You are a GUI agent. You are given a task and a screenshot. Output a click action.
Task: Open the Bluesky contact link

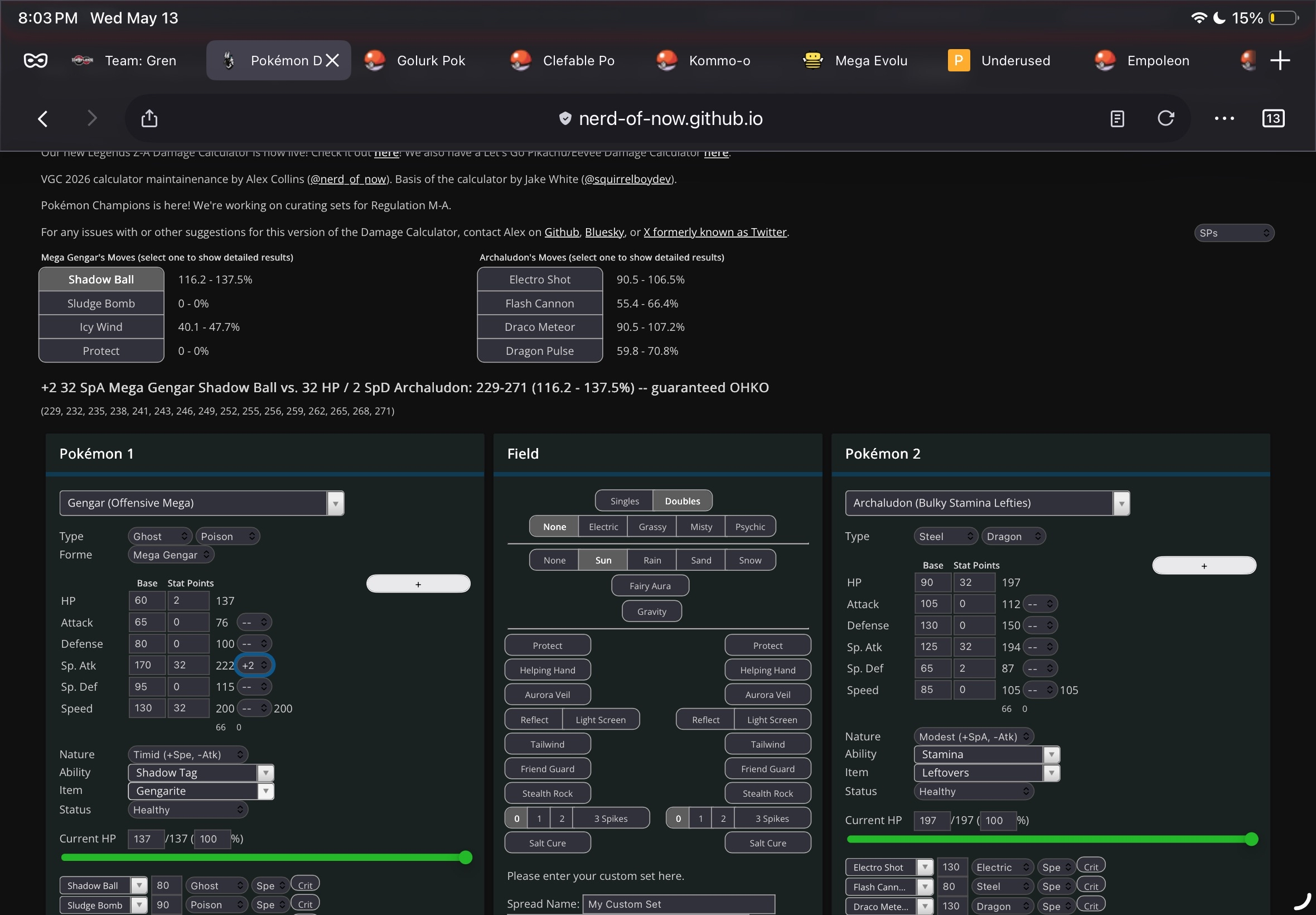(x=604, y=232)
